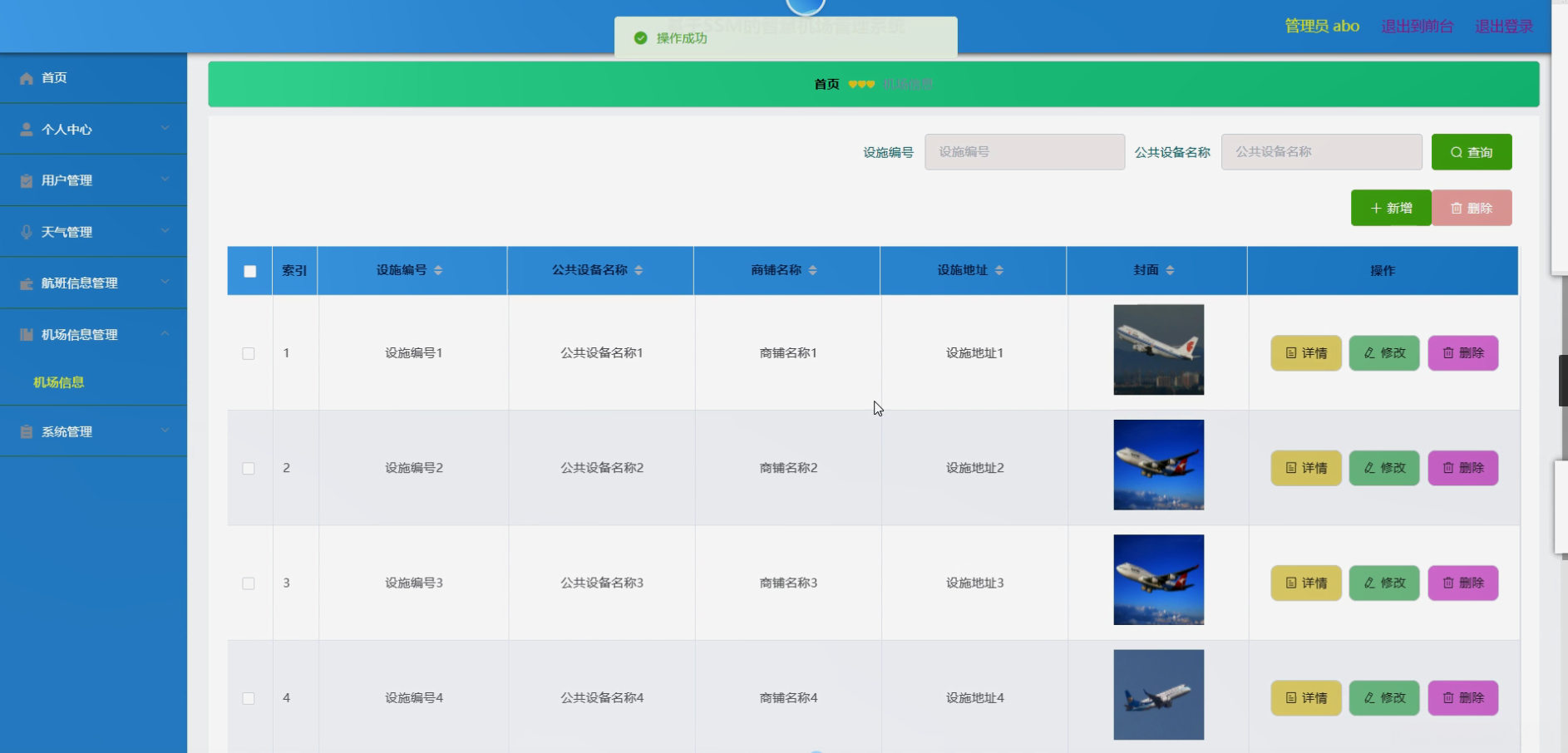Tick the checkbox for row 设施编号4
The image size is (1568, 753).
click(x=249, y=698)
